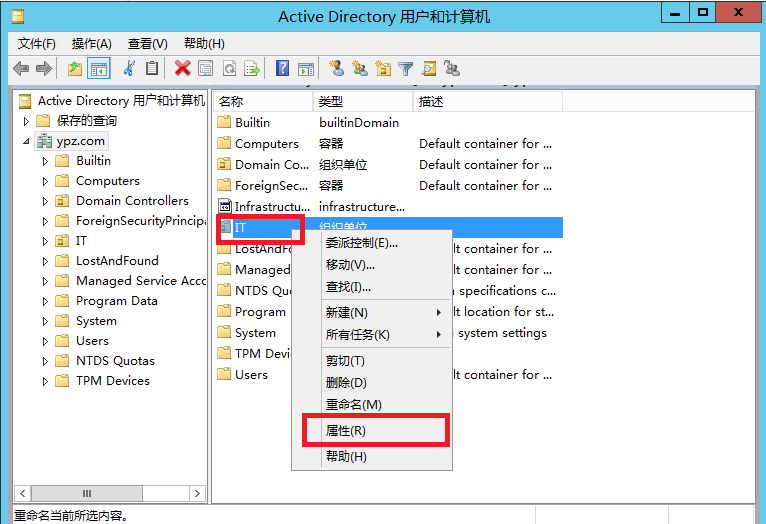Click the tree pane scroll right arrow
The image size is (766, 524).
pos(197,493)
